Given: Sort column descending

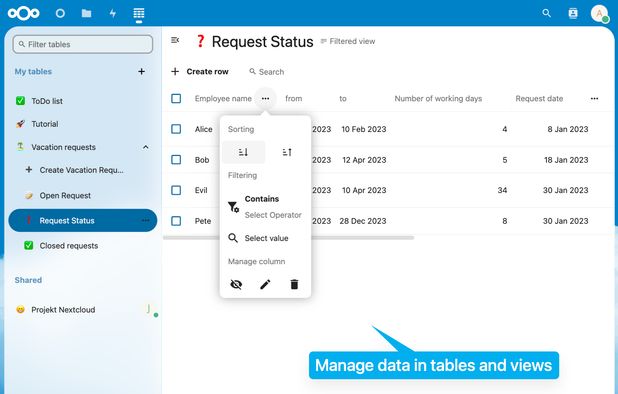Looking at the screenshot, I should (244, 152).
